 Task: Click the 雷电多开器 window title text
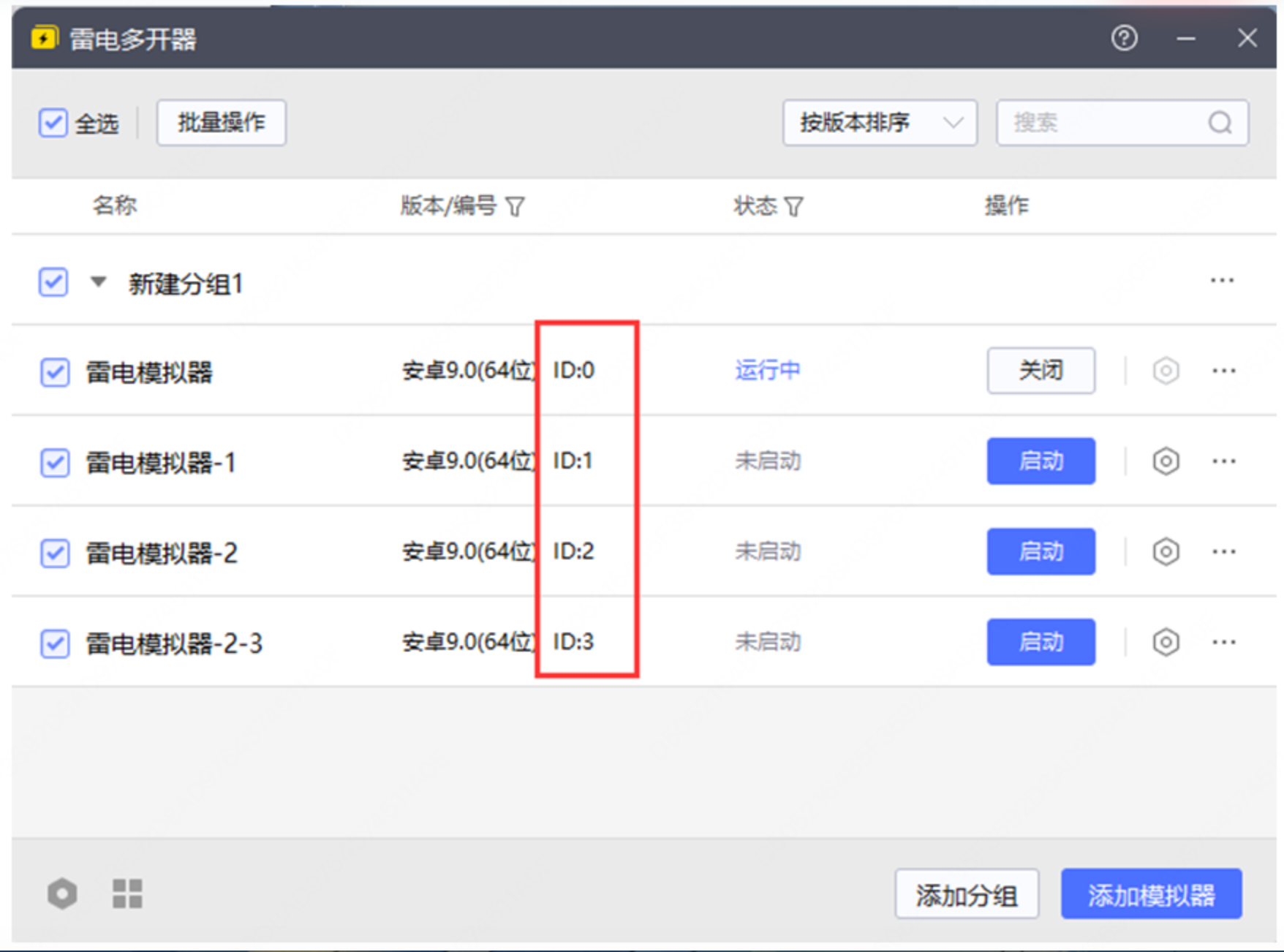133,39
